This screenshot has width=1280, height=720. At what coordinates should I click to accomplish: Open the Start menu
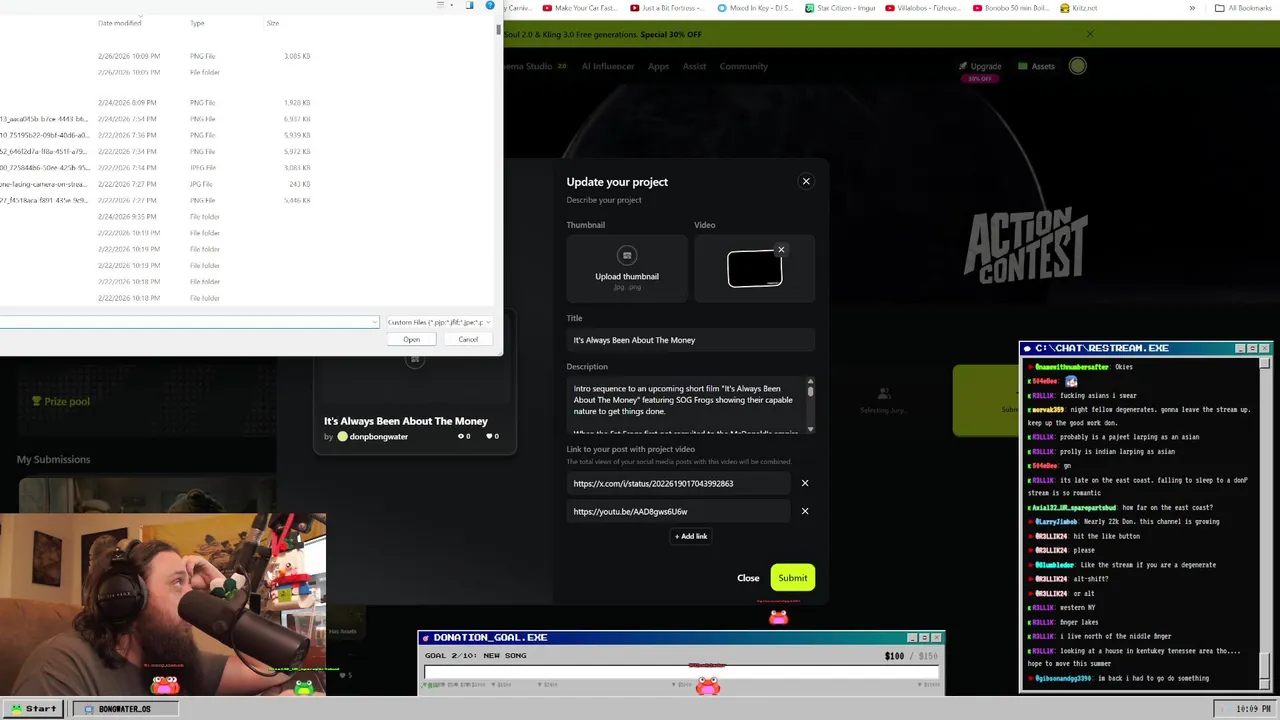point(33,708)
